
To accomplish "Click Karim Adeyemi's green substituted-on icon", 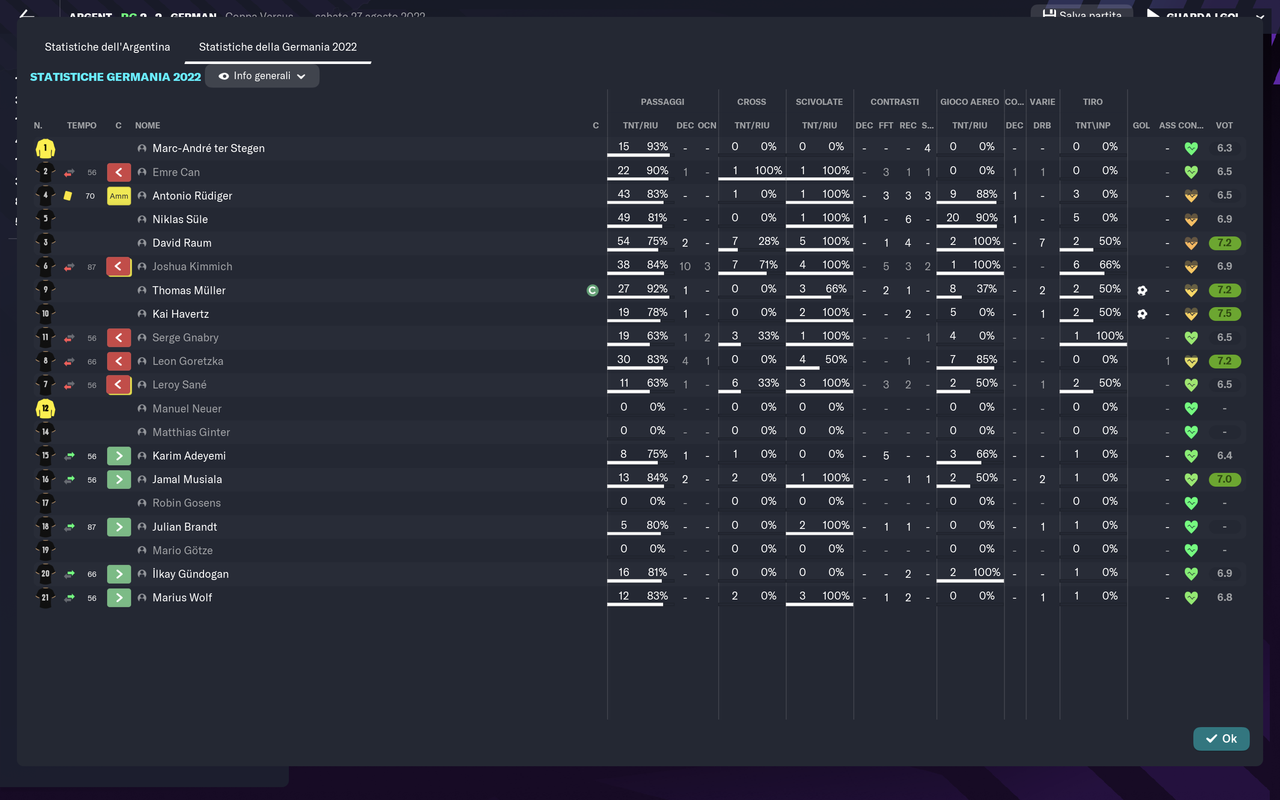I will click(x=119, y=456).
